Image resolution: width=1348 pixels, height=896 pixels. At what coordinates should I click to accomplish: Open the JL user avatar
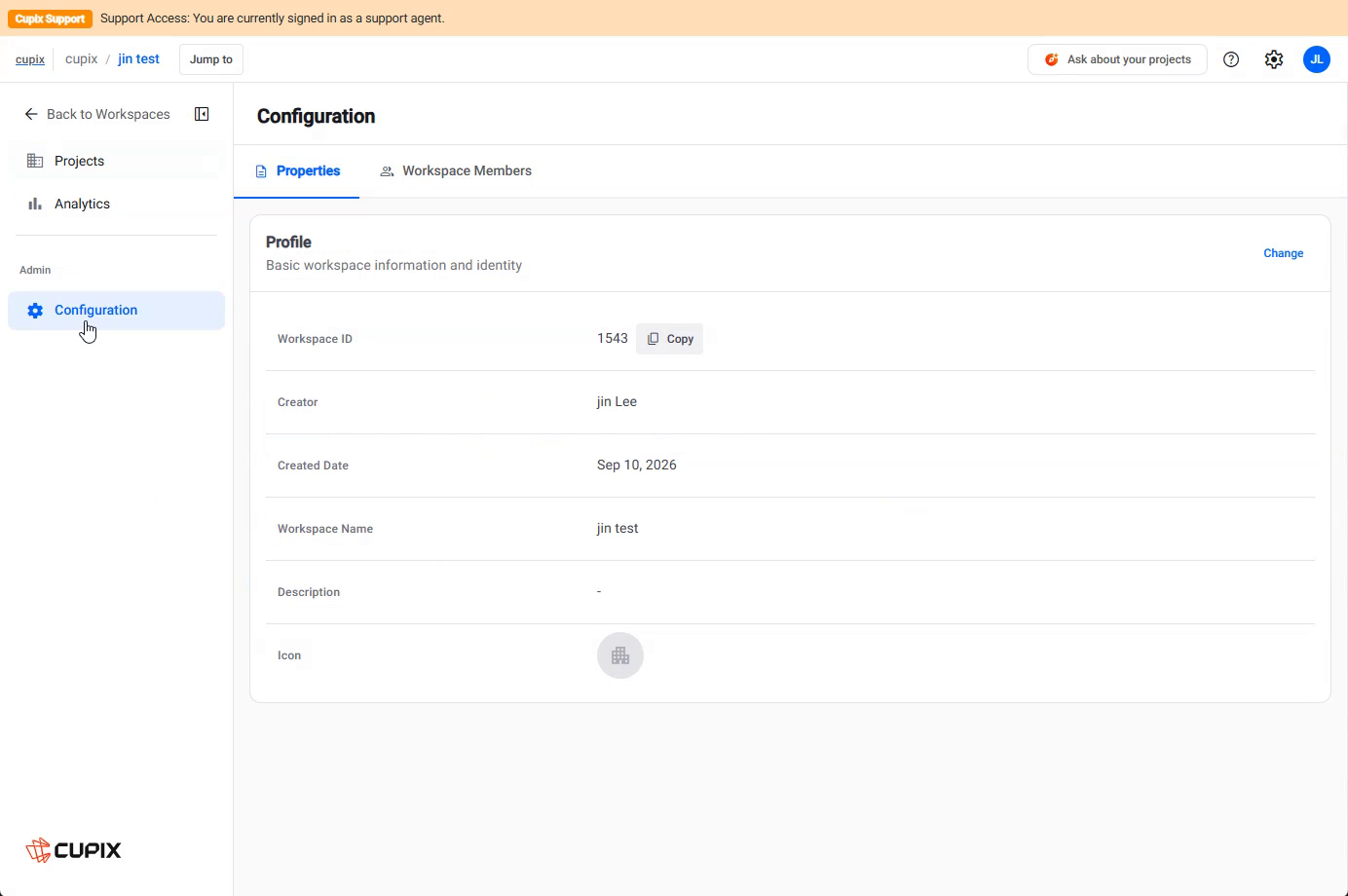(1317, 59)
